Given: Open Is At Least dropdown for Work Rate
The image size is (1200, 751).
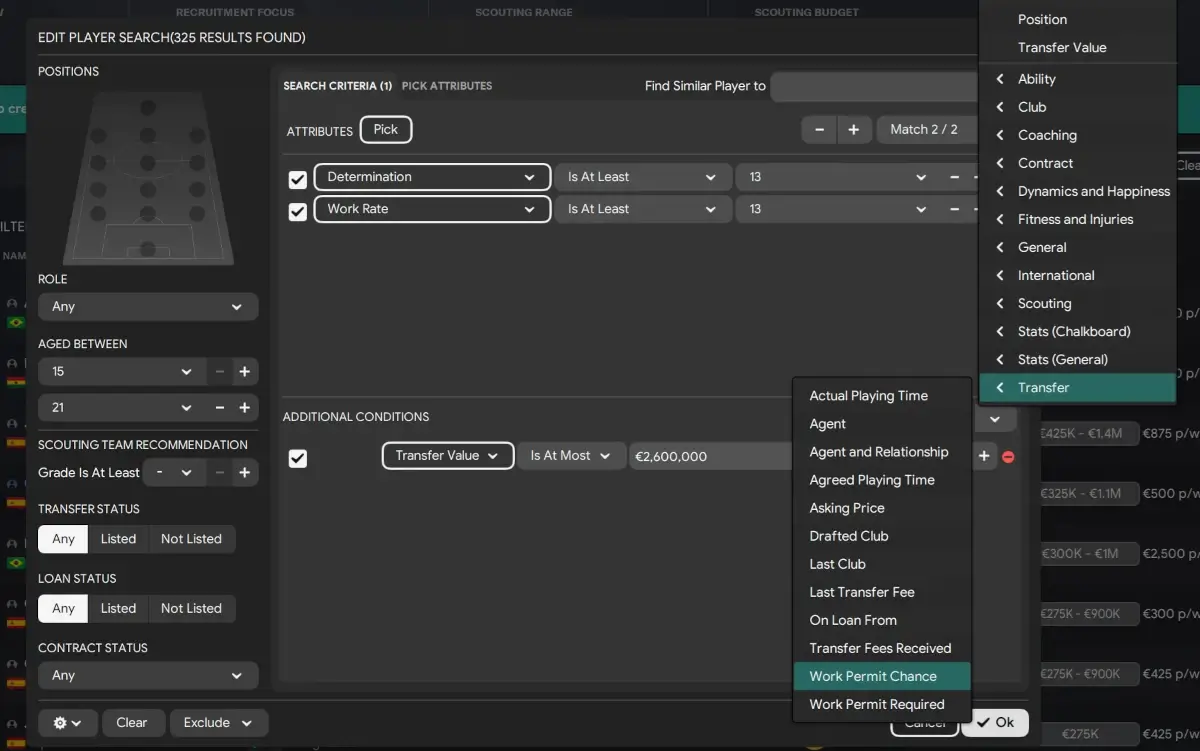Looking at the screenshot, I should coord(642,209).
